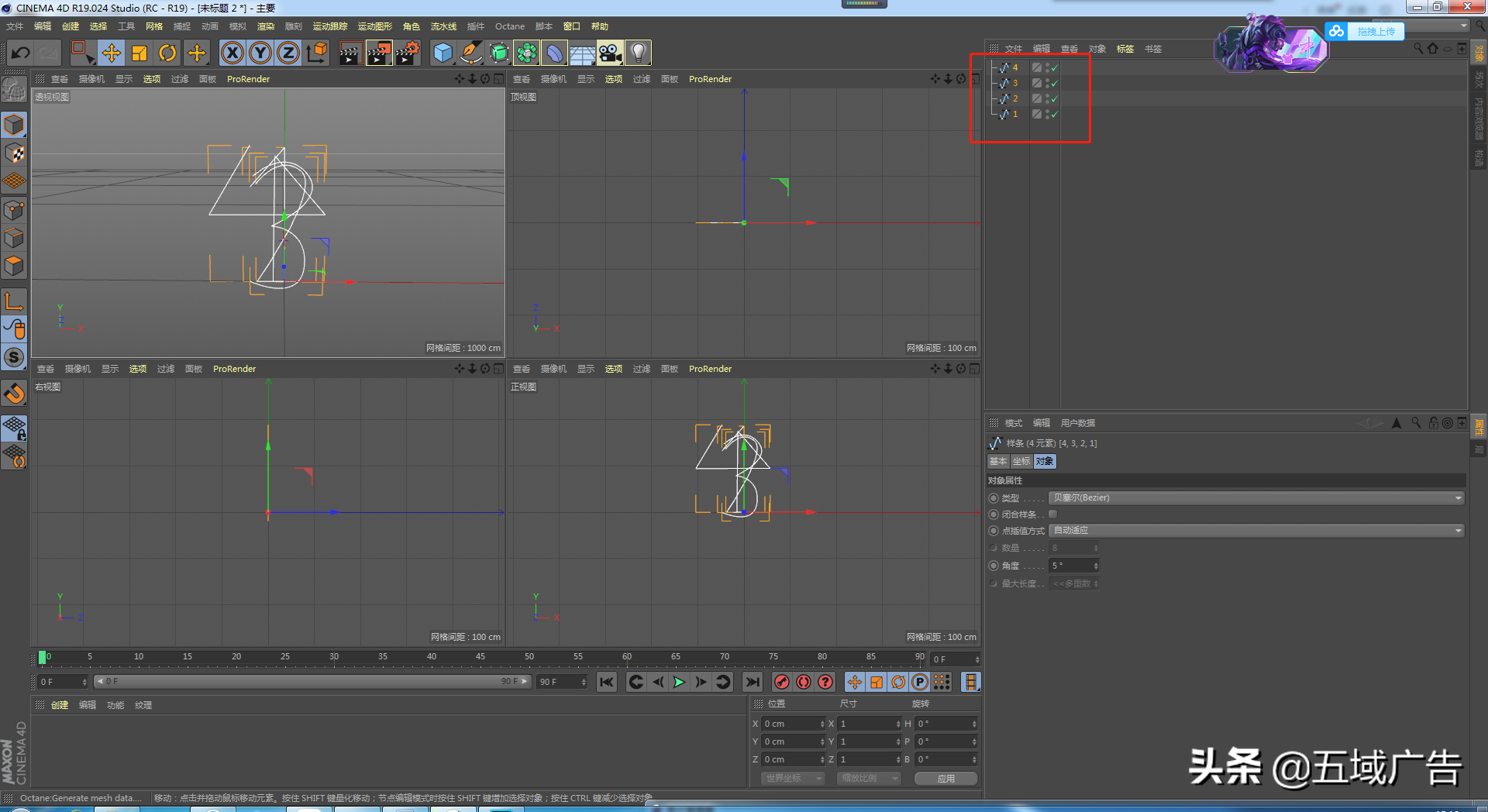Switch to Texture mode in left sidebar
Screen dimensions: 1488x812
(15, 153)
